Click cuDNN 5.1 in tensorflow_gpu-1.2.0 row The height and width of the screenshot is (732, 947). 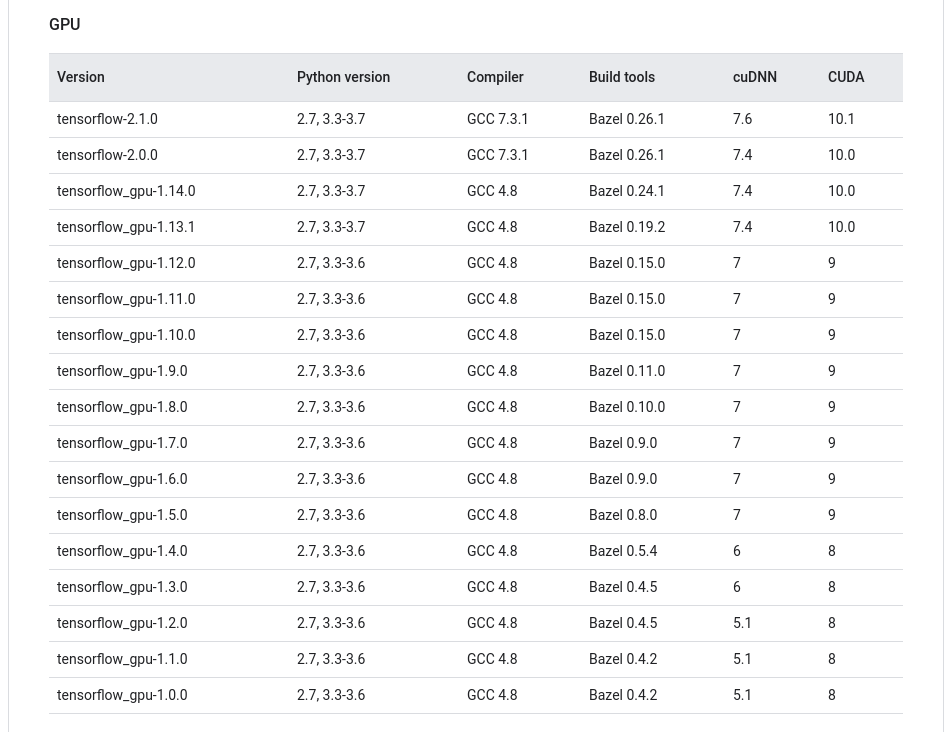click(742, 623)
